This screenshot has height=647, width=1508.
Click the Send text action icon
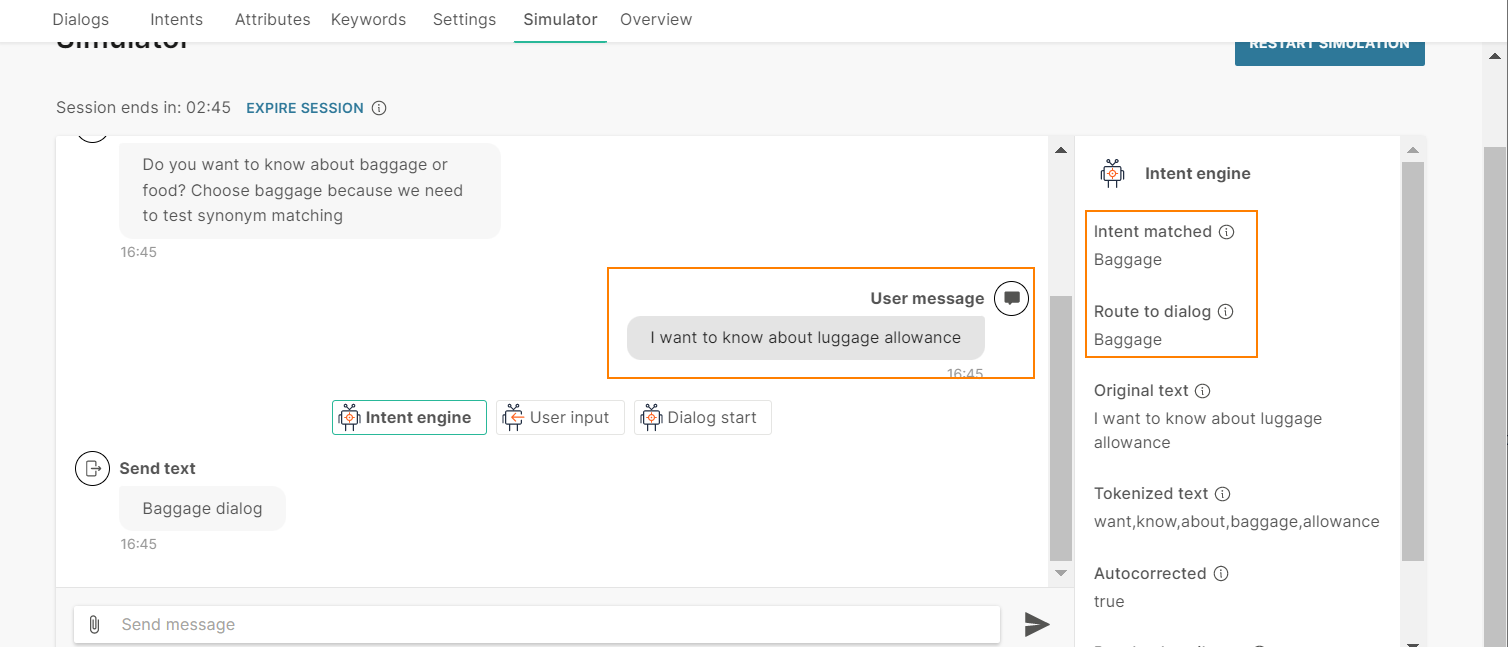point(92,468)
